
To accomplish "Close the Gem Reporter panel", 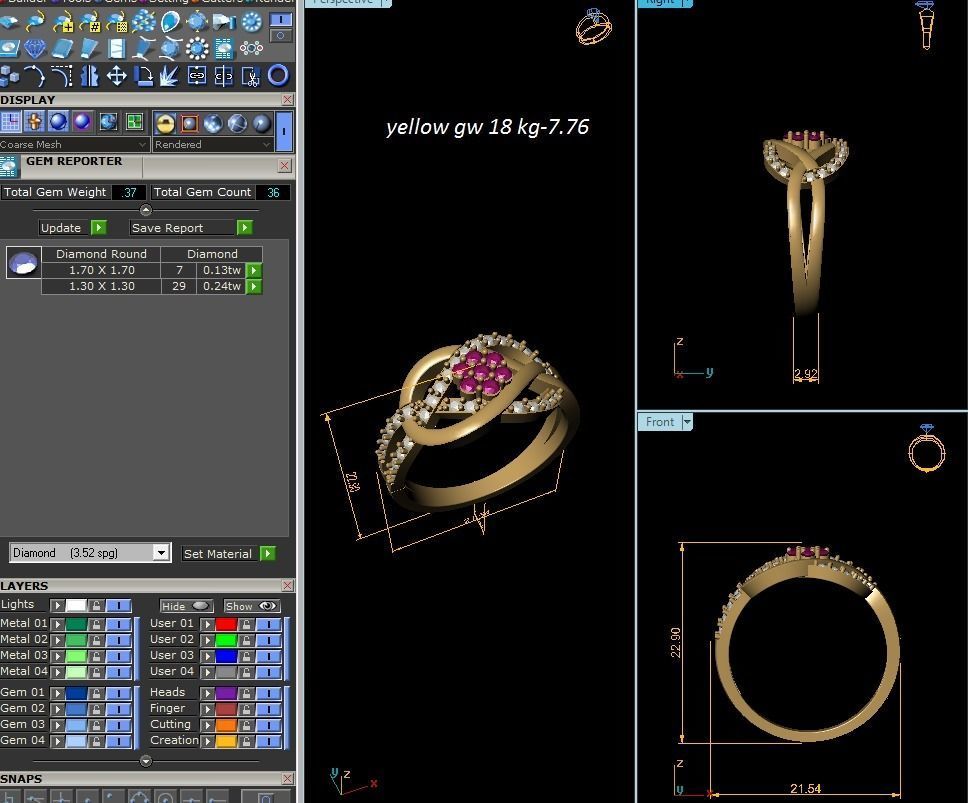I will click(284, 165).
